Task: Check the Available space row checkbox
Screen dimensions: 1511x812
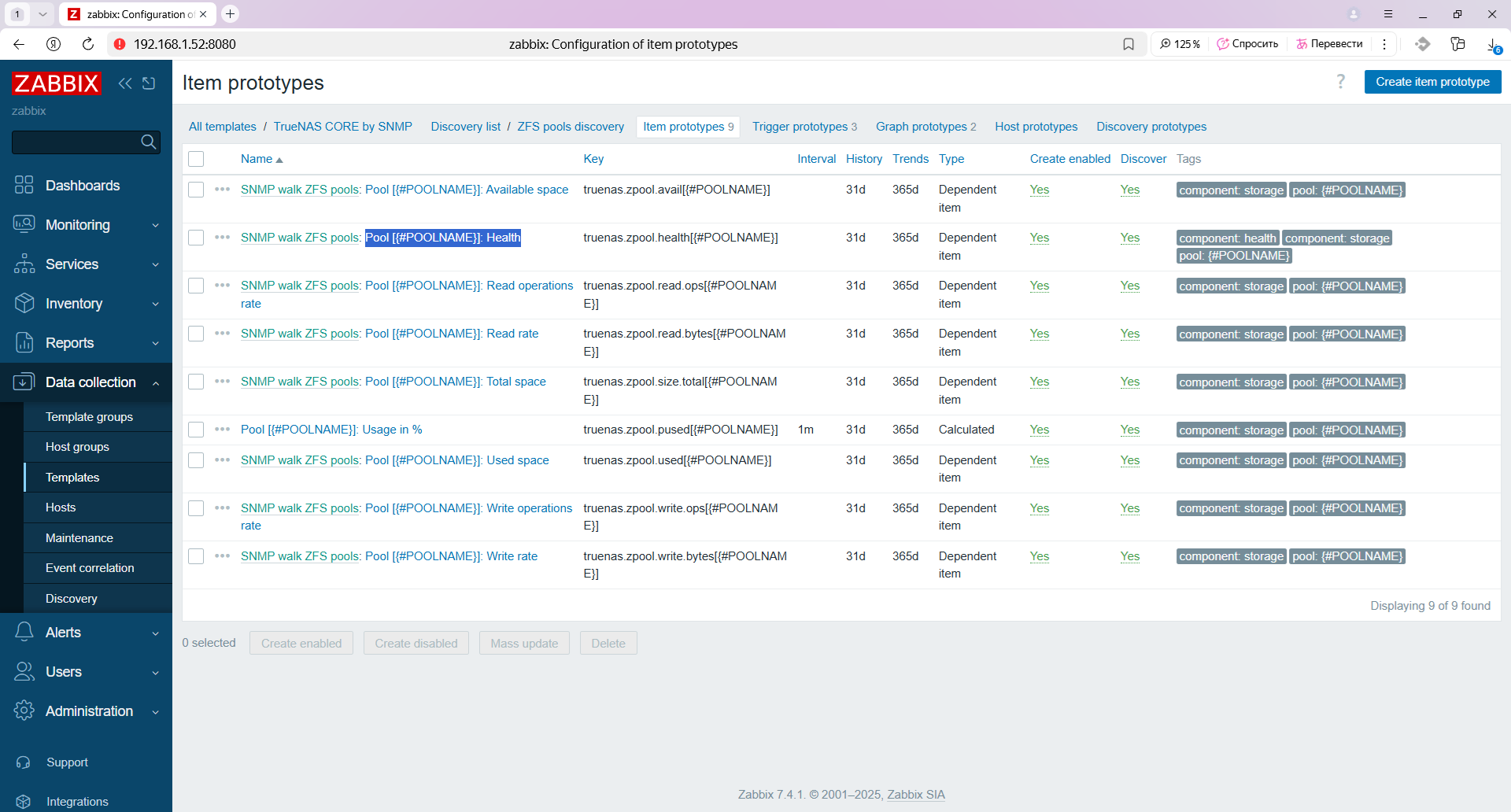Action: coord(196,190)
